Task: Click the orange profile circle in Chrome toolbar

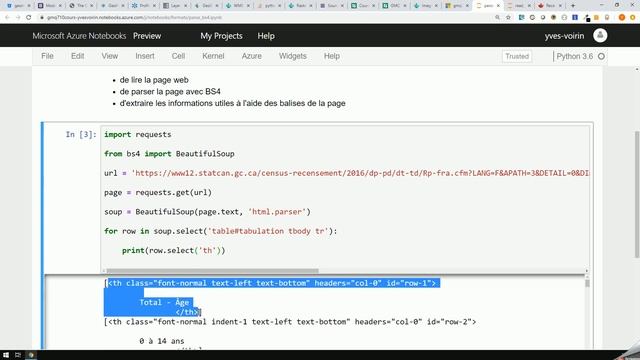Action: click(x=622, y=18)
